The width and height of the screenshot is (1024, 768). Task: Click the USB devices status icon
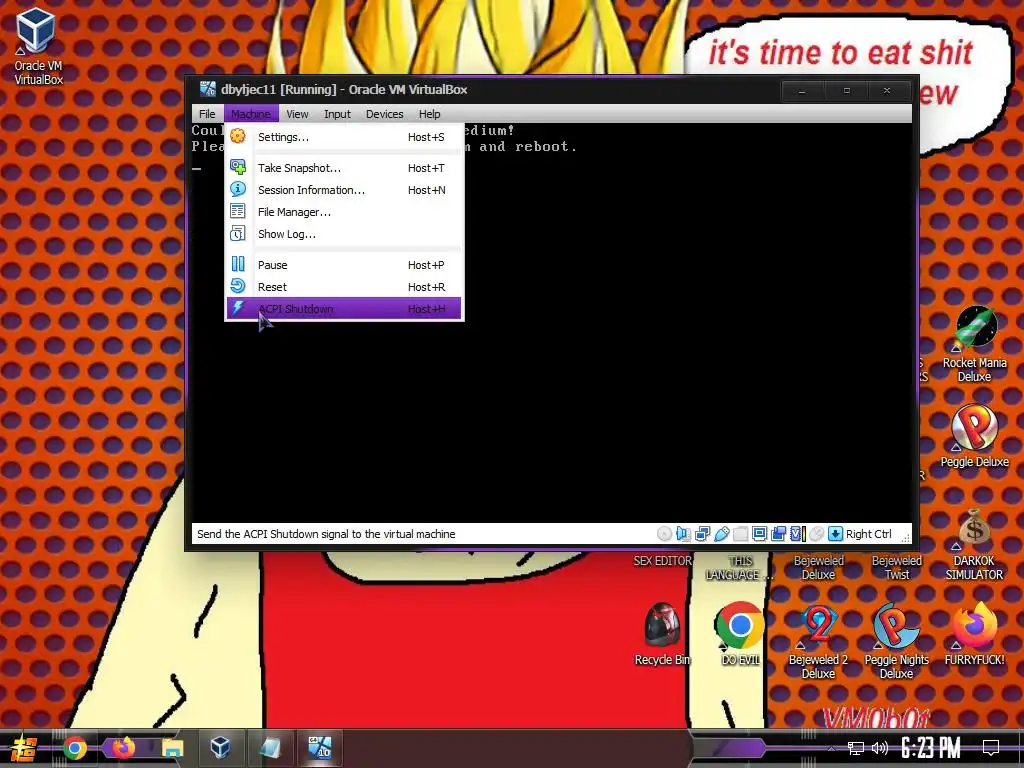point(722,534)
